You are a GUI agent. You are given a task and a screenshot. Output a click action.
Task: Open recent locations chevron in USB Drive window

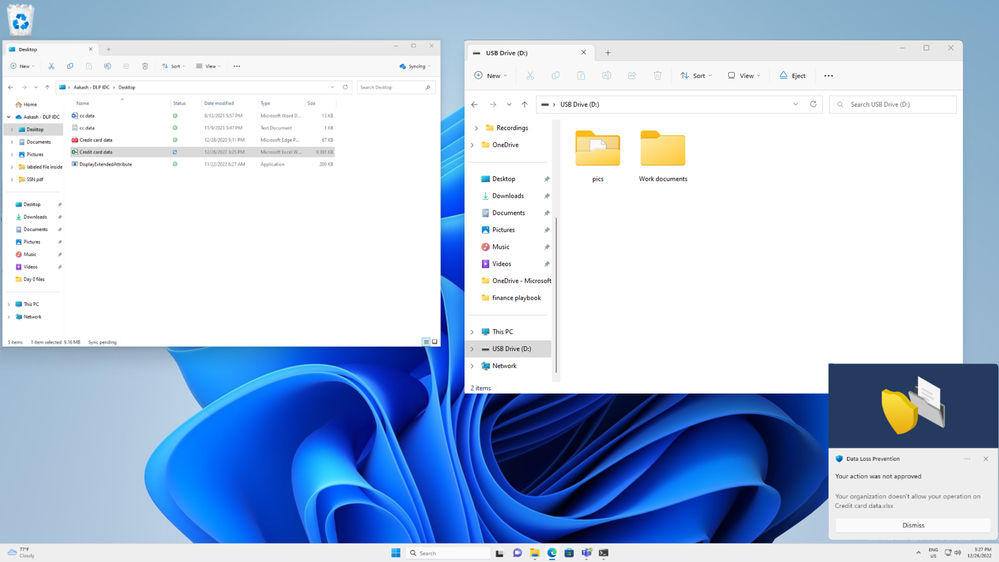509,104
